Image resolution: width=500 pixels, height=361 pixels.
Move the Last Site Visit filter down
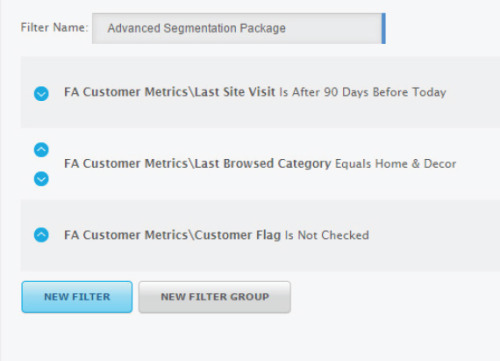pyautogui.click(x=41, y=94)
